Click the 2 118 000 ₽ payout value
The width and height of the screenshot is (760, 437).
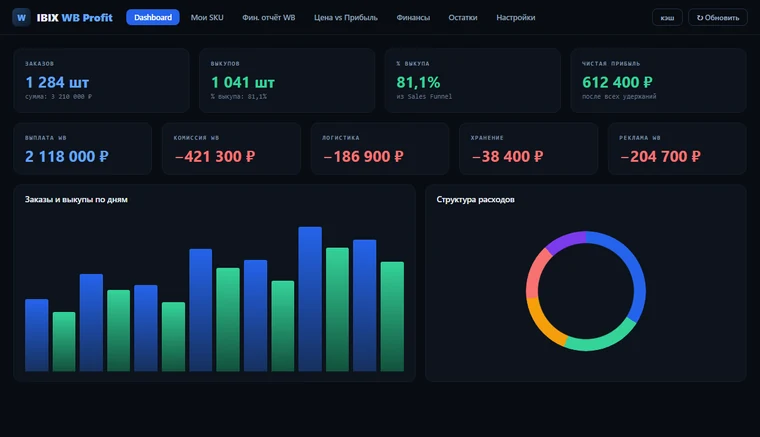pyautogui.click(x=67, y=156)
